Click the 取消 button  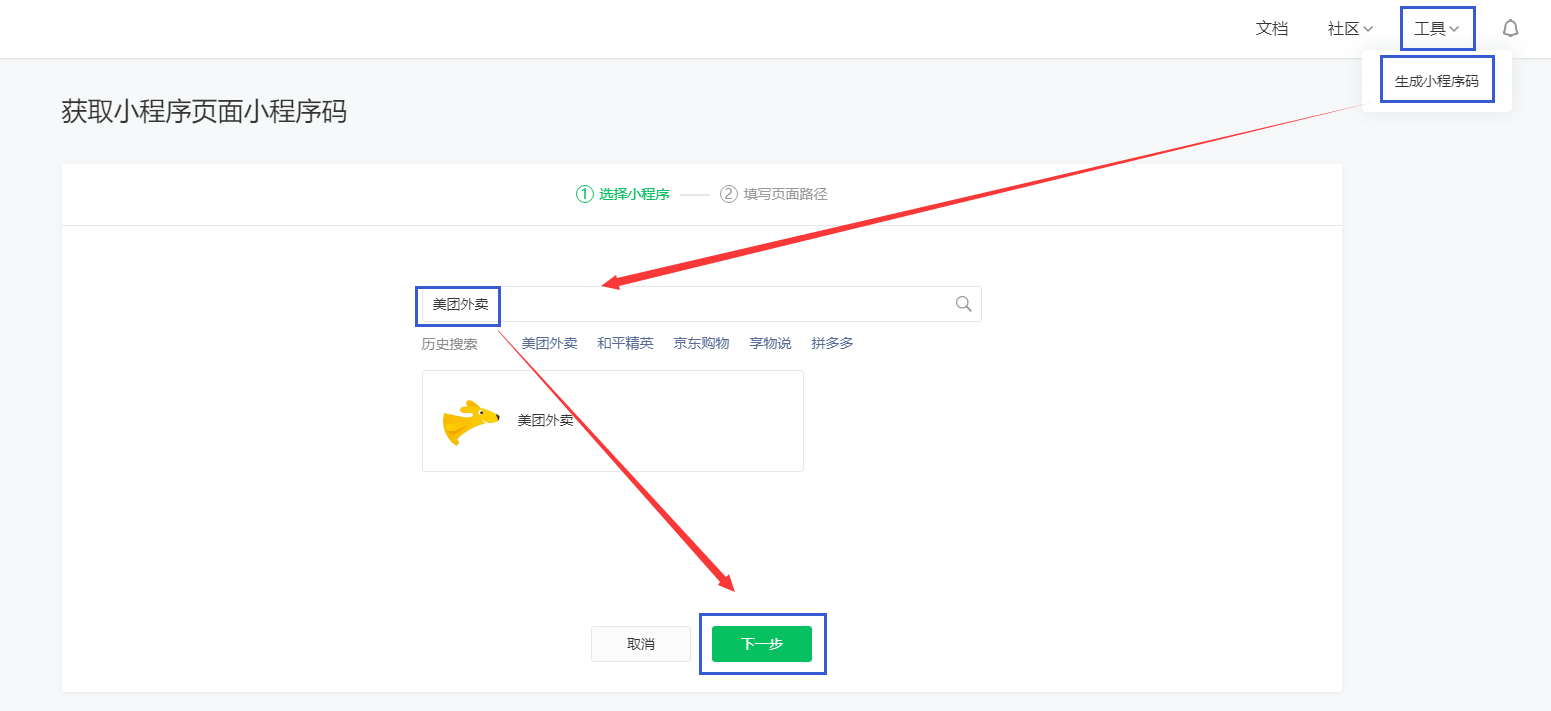(x=641, y=644)
